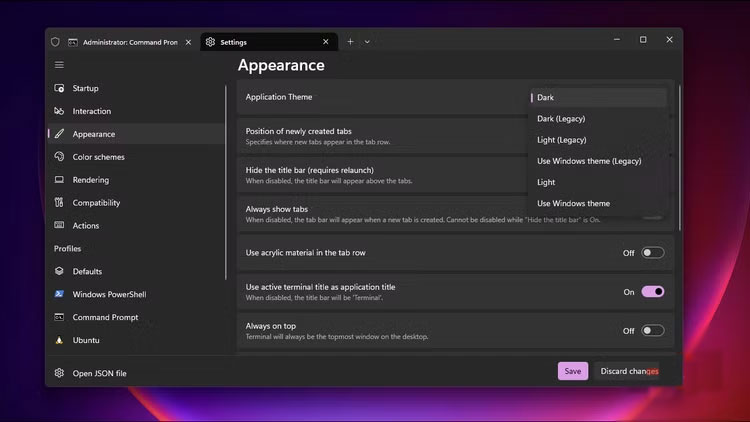Open Actions keyboard icon
This screenshot has height=422, width=750.
(x=60, y=226)
